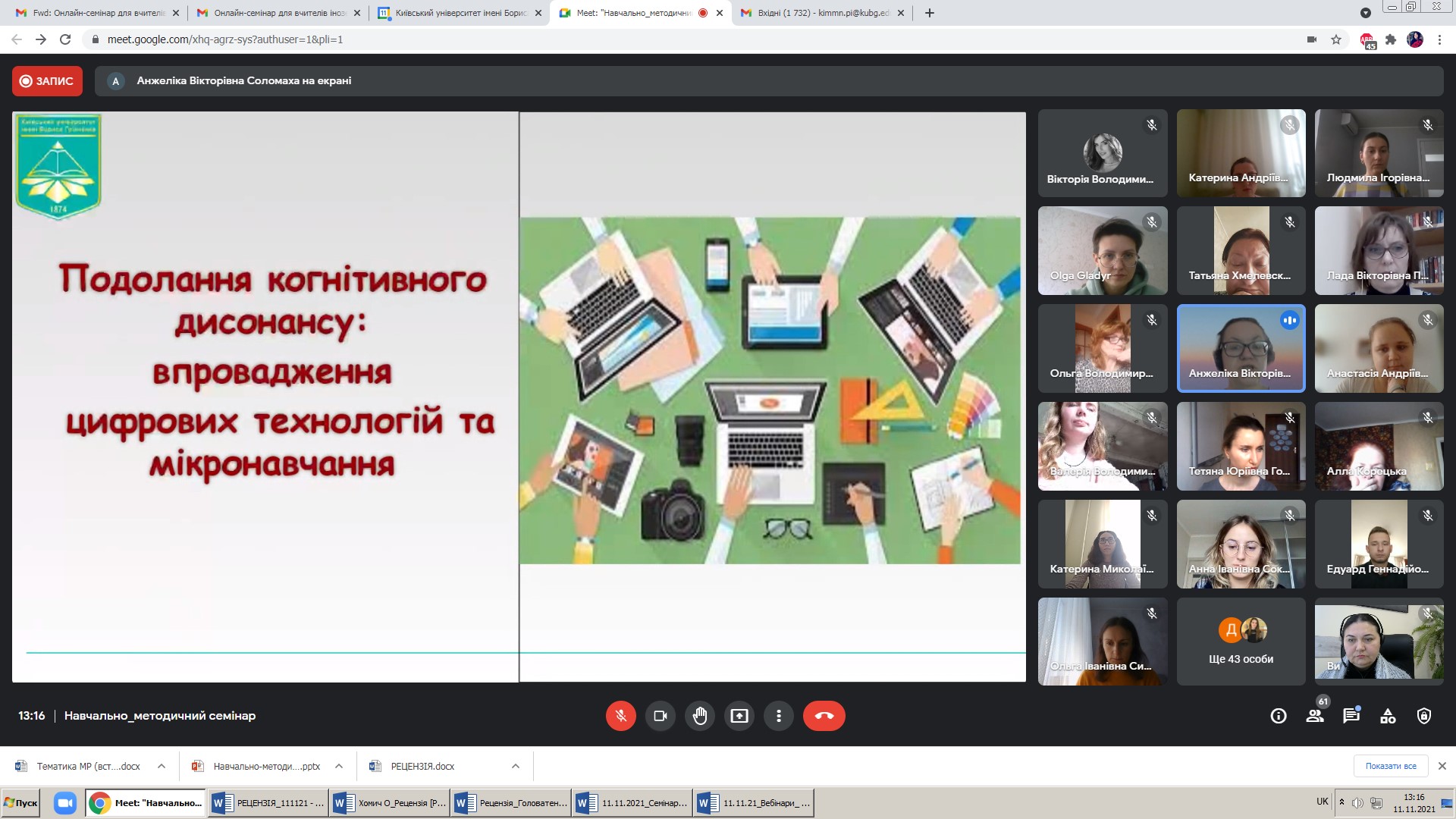This screenshot has width=1456, height=819.
Task: Show the participants list (61)
Action: (x=1315, y=716)
